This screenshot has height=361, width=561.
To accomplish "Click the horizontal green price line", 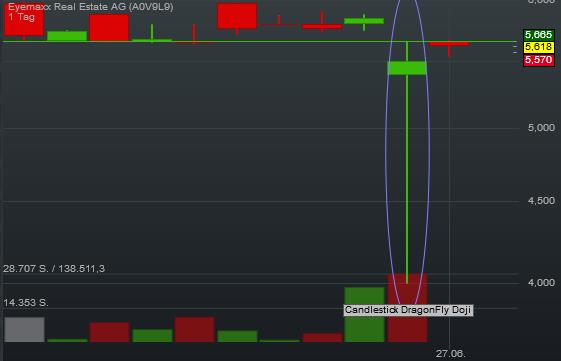I will click(259, 42).
